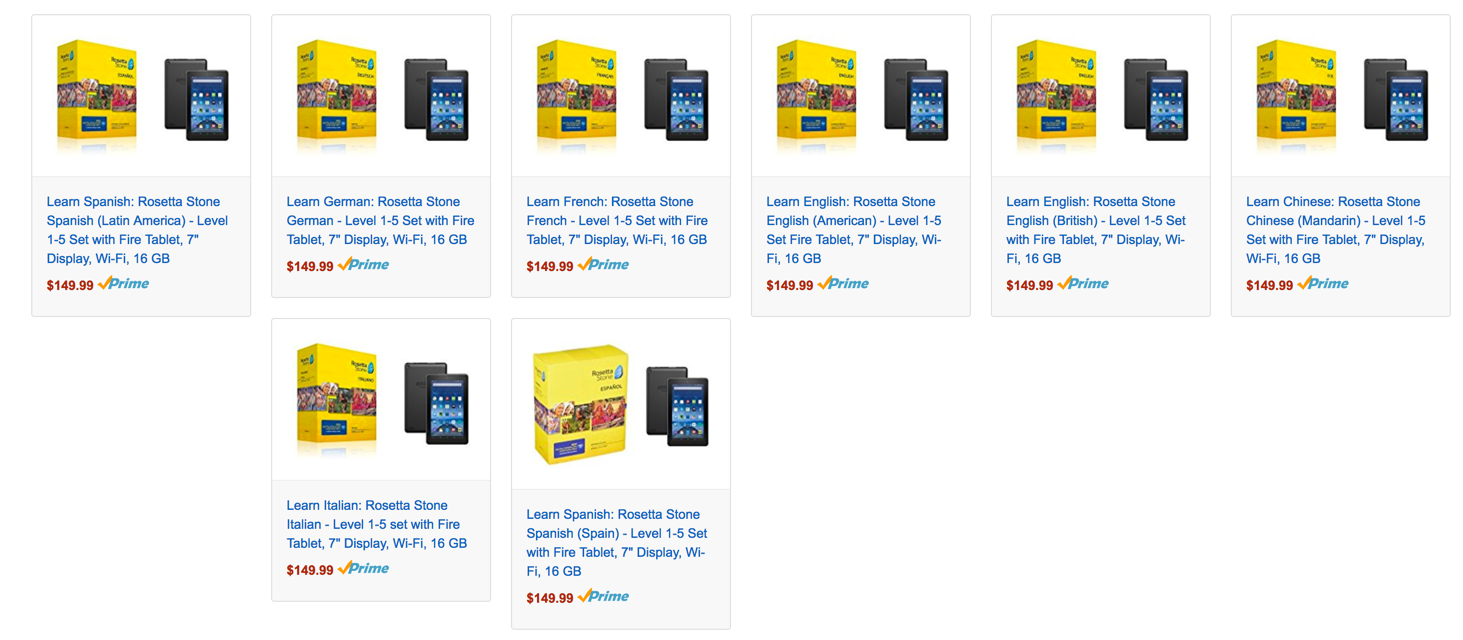
Task: Click Prime logo on English (British) listing
Action: click(1084, 284)
